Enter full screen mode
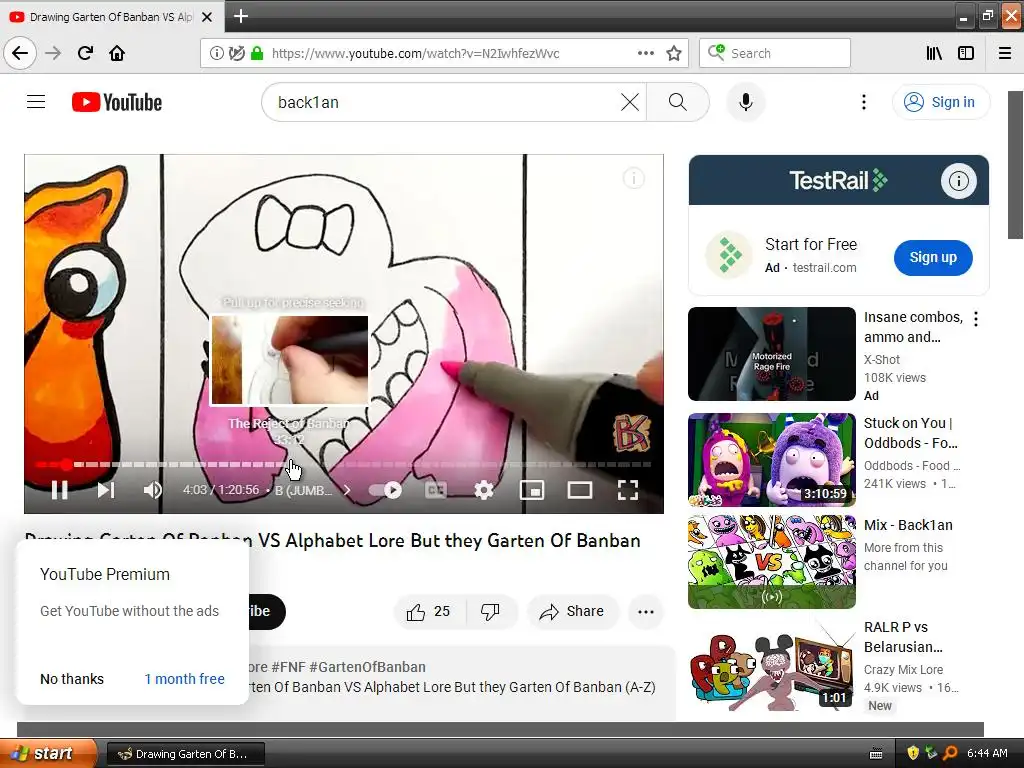The height and width of the screenshot is (768, 1024). pyautogui.click(x=628, y=490)
